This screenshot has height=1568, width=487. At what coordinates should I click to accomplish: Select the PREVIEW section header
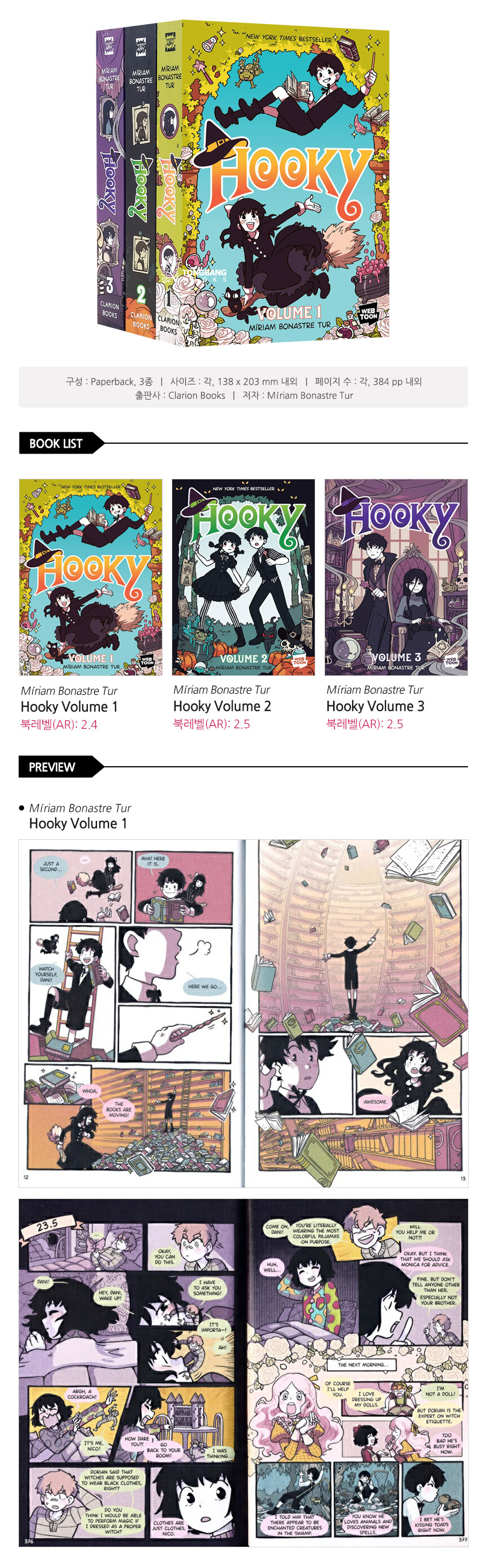coord(52,767)
